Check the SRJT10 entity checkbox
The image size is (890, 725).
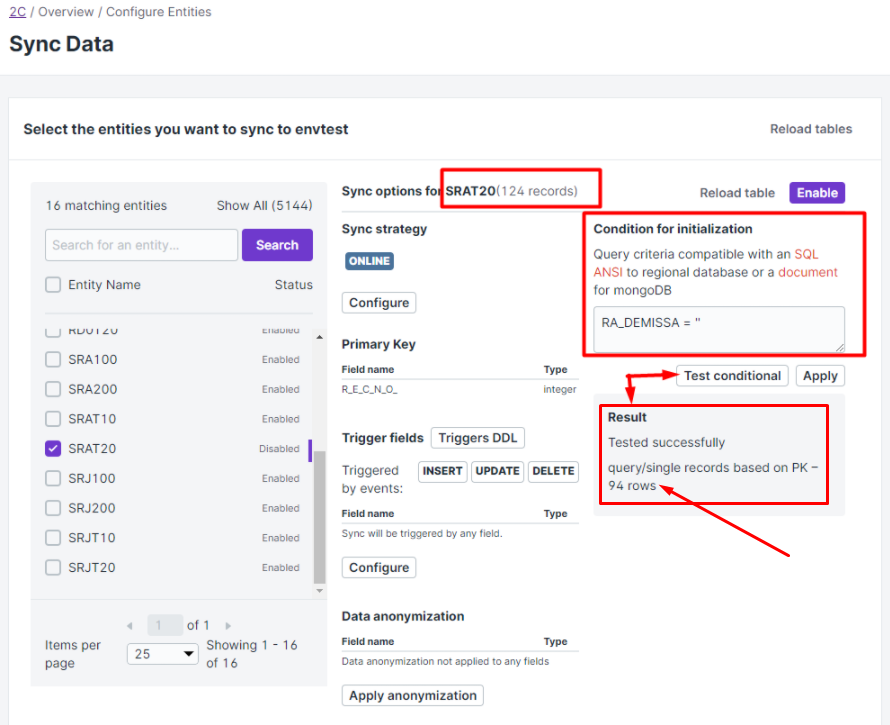53,538
